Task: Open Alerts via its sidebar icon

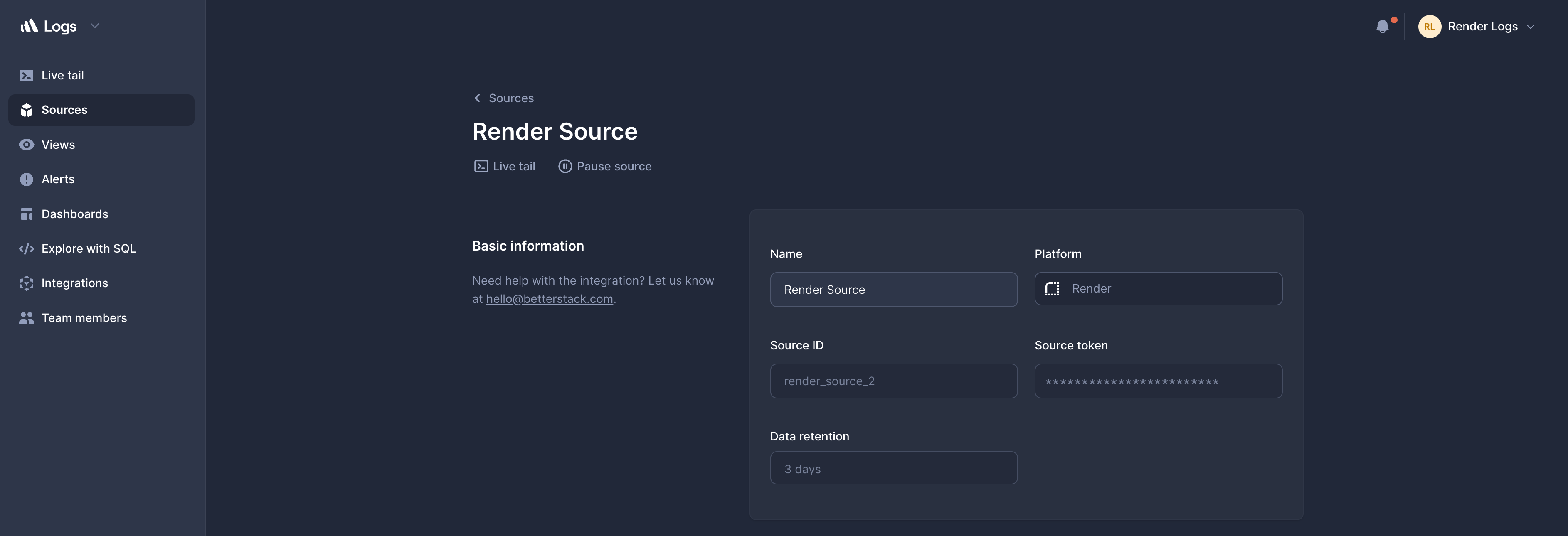Action: (26, 179)
